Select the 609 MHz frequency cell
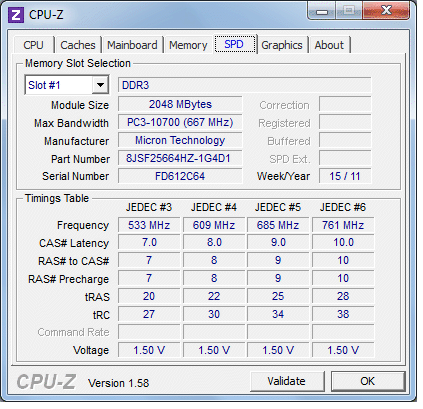The image size is (423, 409). (x=214, y=225)
